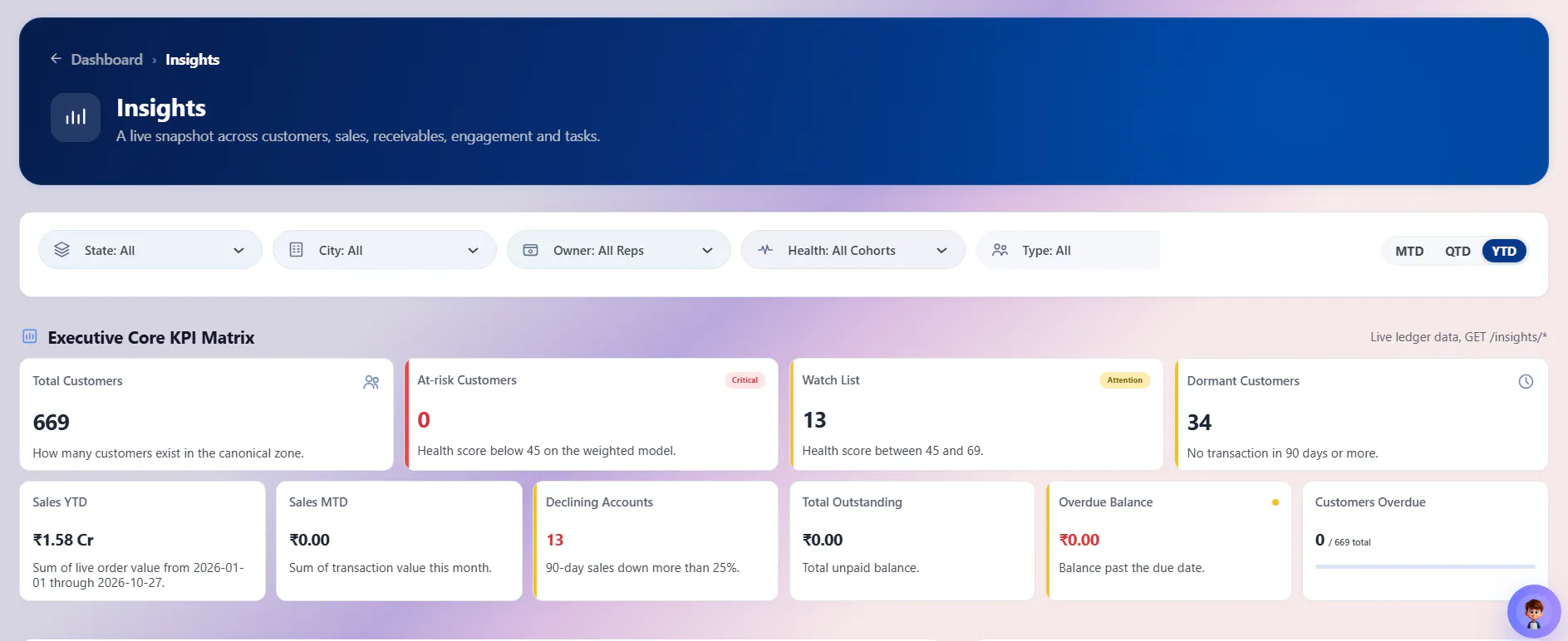The height and width of the screenshot is (641, 1568).
Task: Open the At-risk Customers card
Action: point(592,414)
